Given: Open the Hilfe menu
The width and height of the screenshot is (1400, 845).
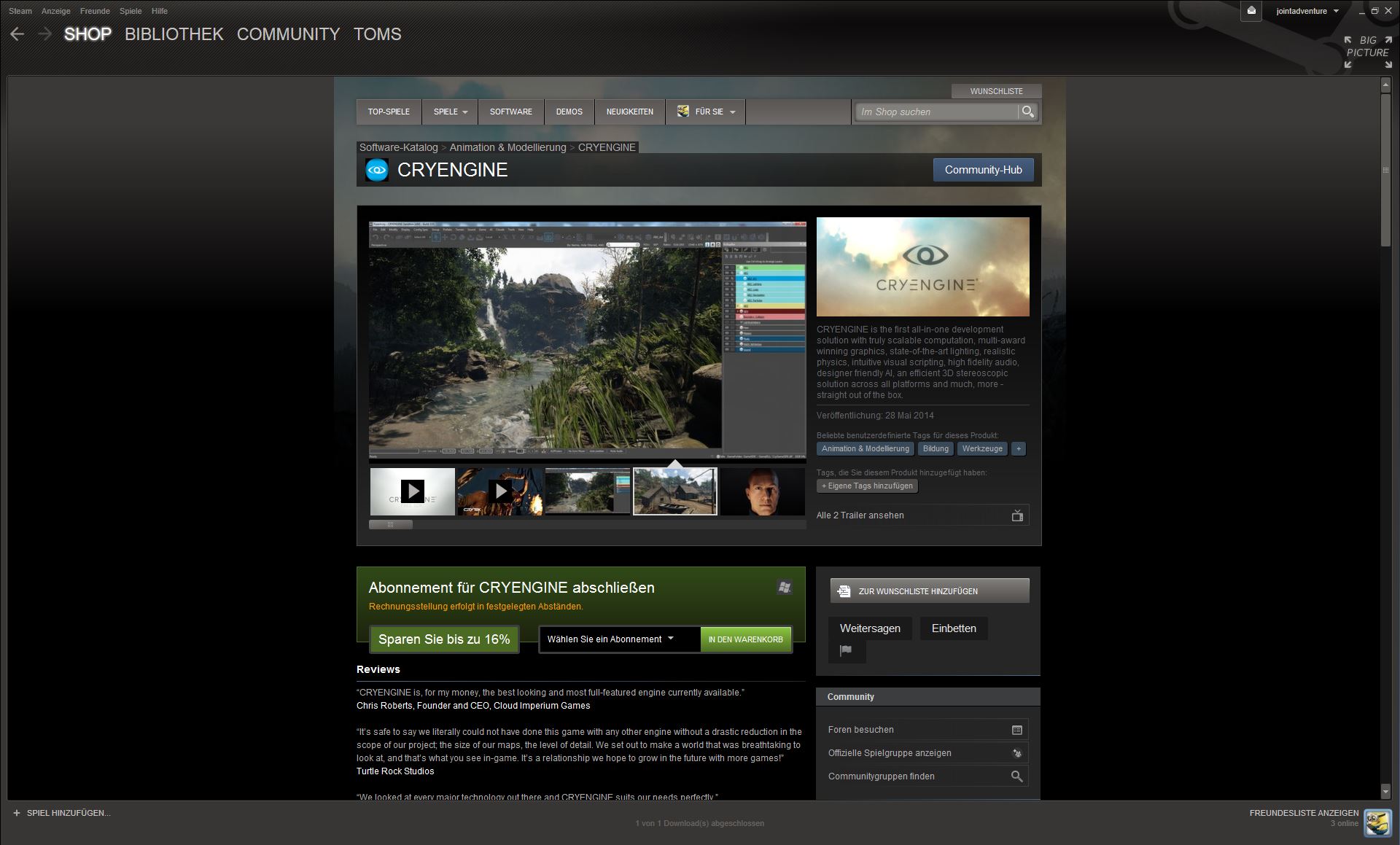Looking at the screenshot, I should point(160,11).
